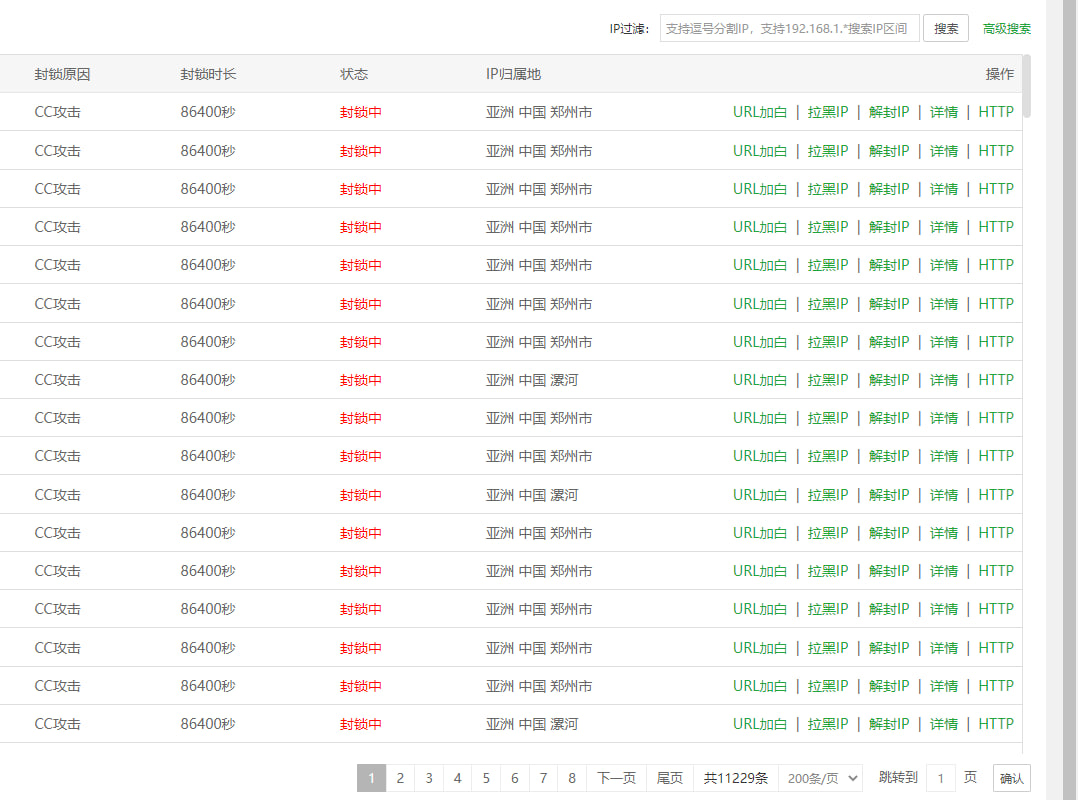Expand the 200条/页 page size dropdown
The image size is (1078, 800).
click(819, 778)
